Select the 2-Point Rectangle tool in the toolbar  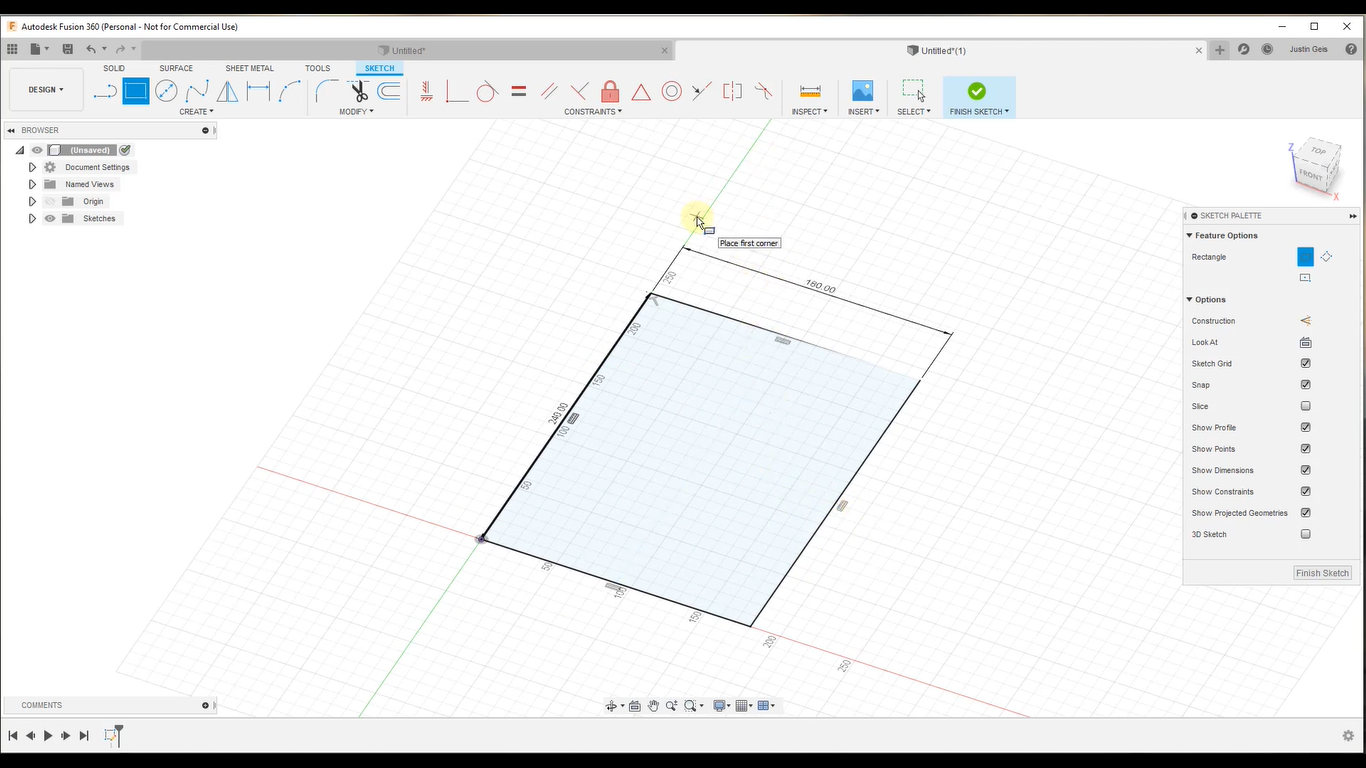point(136,92)
